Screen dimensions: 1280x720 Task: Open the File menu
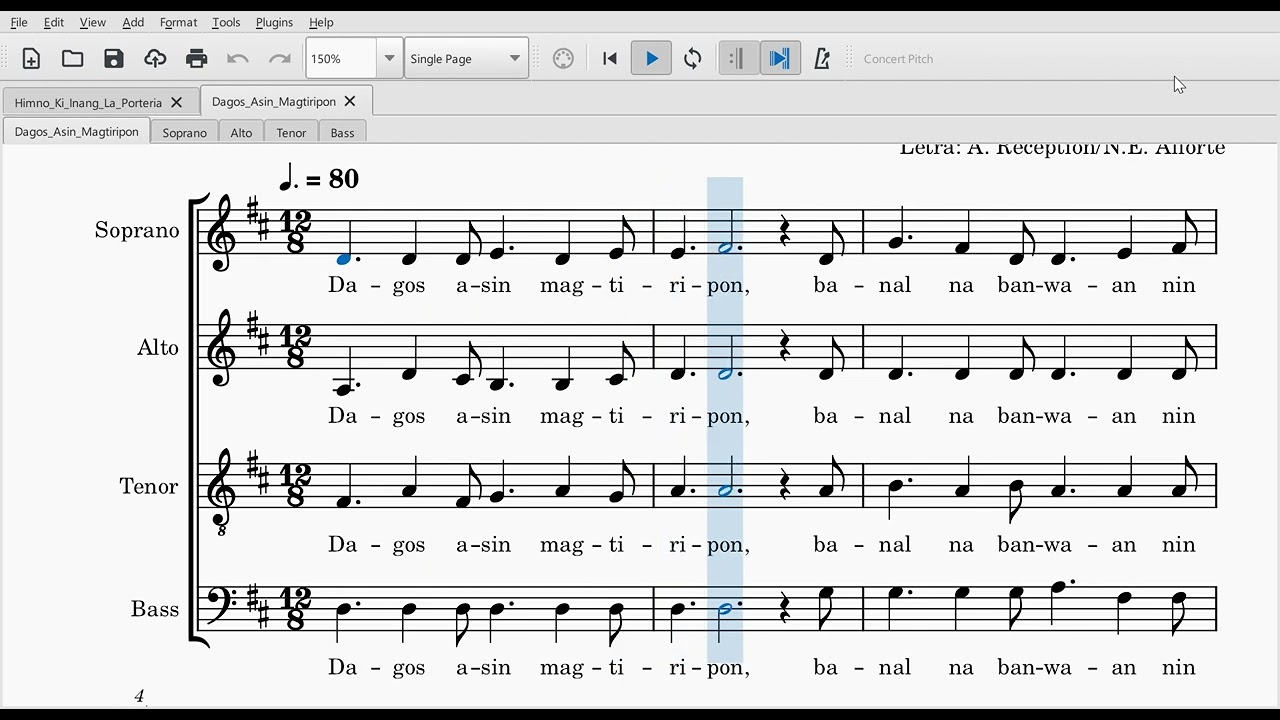[x=19, y=22]
